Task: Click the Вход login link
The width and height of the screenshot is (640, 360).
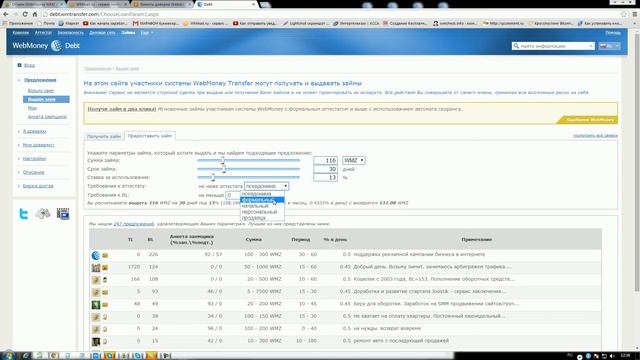Action: pyautogui.click(x=29, y=65)
